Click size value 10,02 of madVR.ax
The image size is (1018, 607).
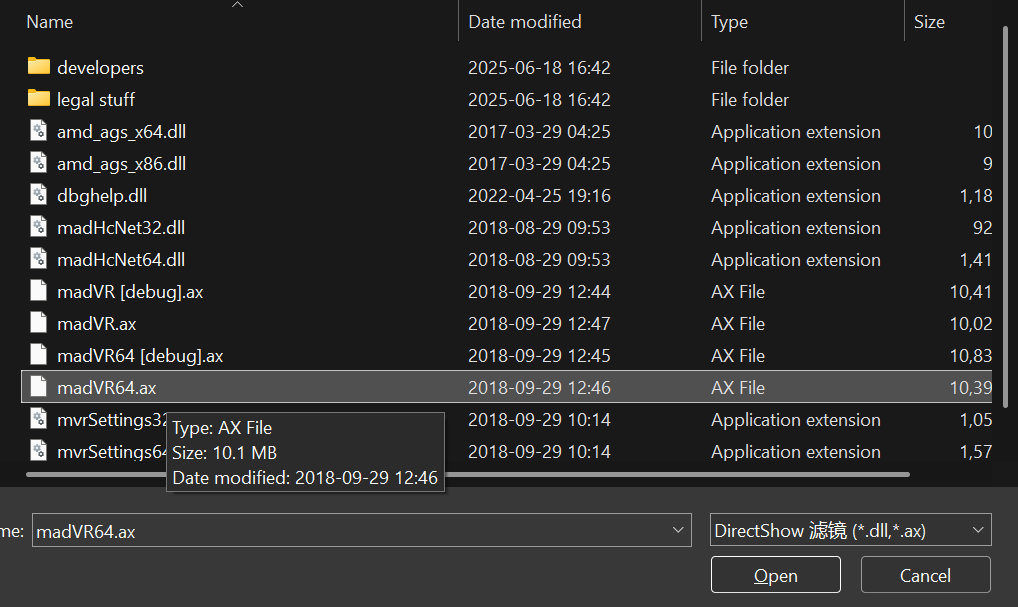(x=971, y=323)
